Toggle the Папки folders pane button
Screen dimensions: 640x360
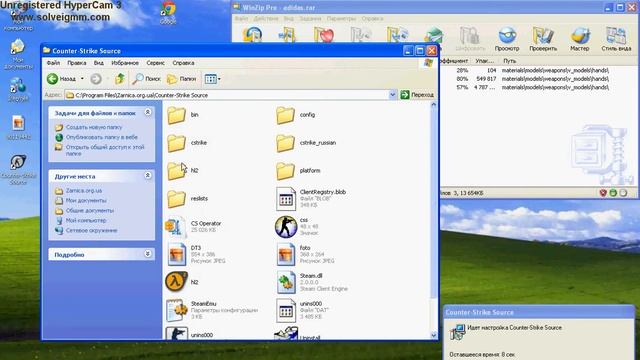pyautogui.click(x=182, y=79)
